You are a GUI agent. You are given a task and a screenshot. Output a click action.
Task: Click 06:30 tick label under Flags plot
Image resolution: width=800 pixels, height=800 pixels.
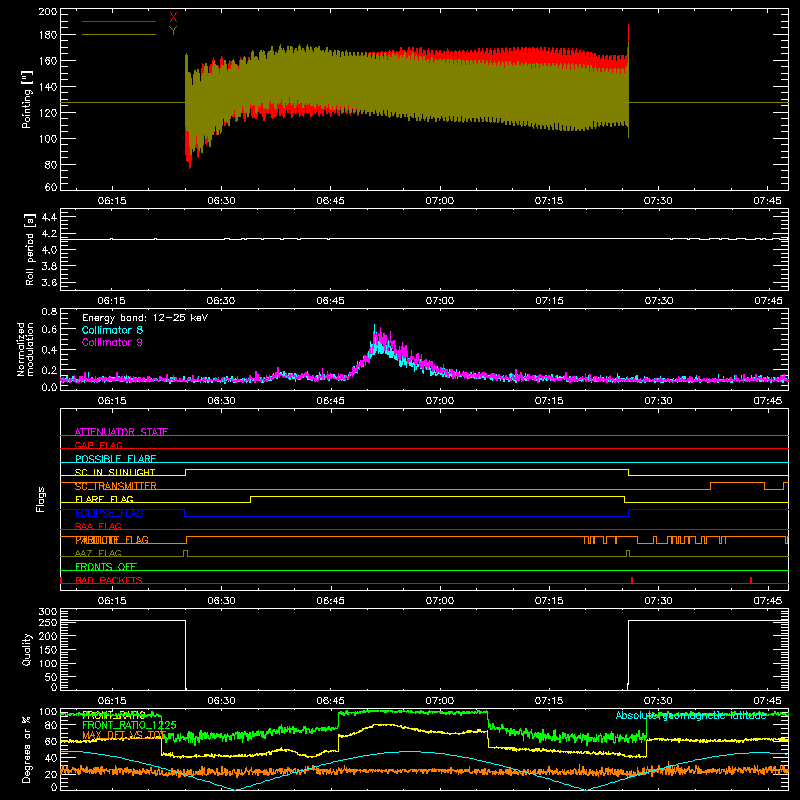(x=221, y=601)
